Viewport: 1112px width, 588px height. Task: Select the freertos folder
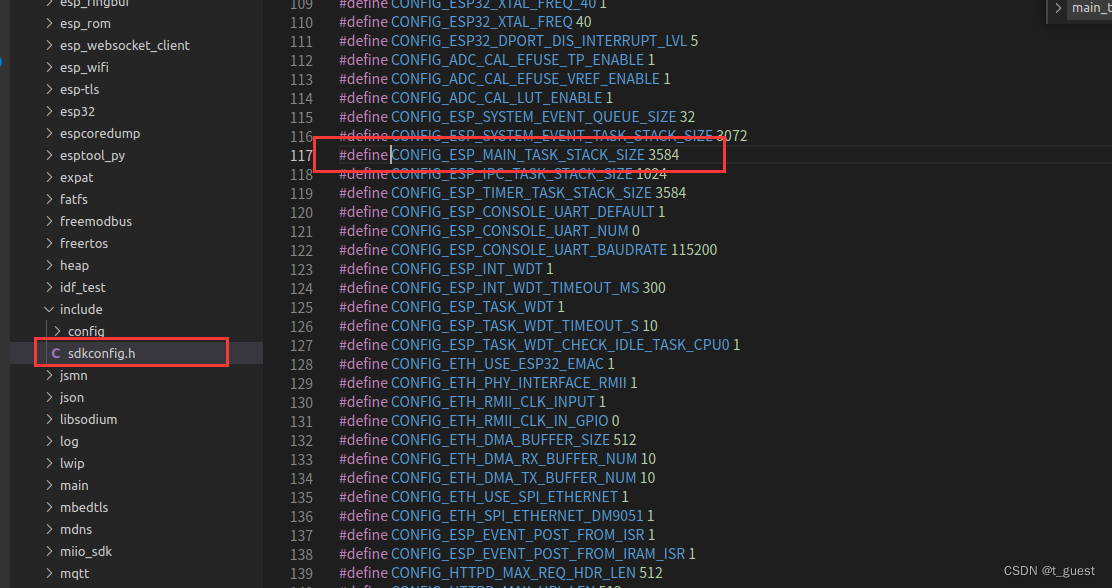tap(84, 243)
